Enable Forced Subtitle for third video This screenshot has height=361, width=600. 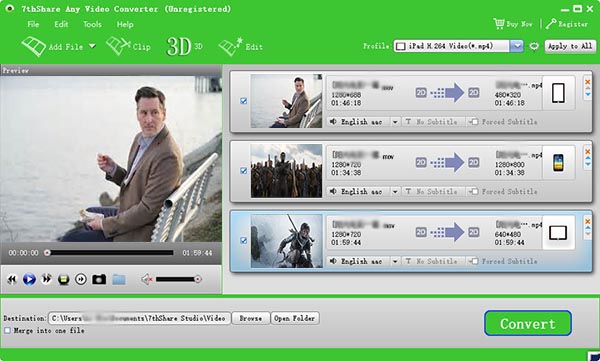pyautogui.click(x=474, y=261)
